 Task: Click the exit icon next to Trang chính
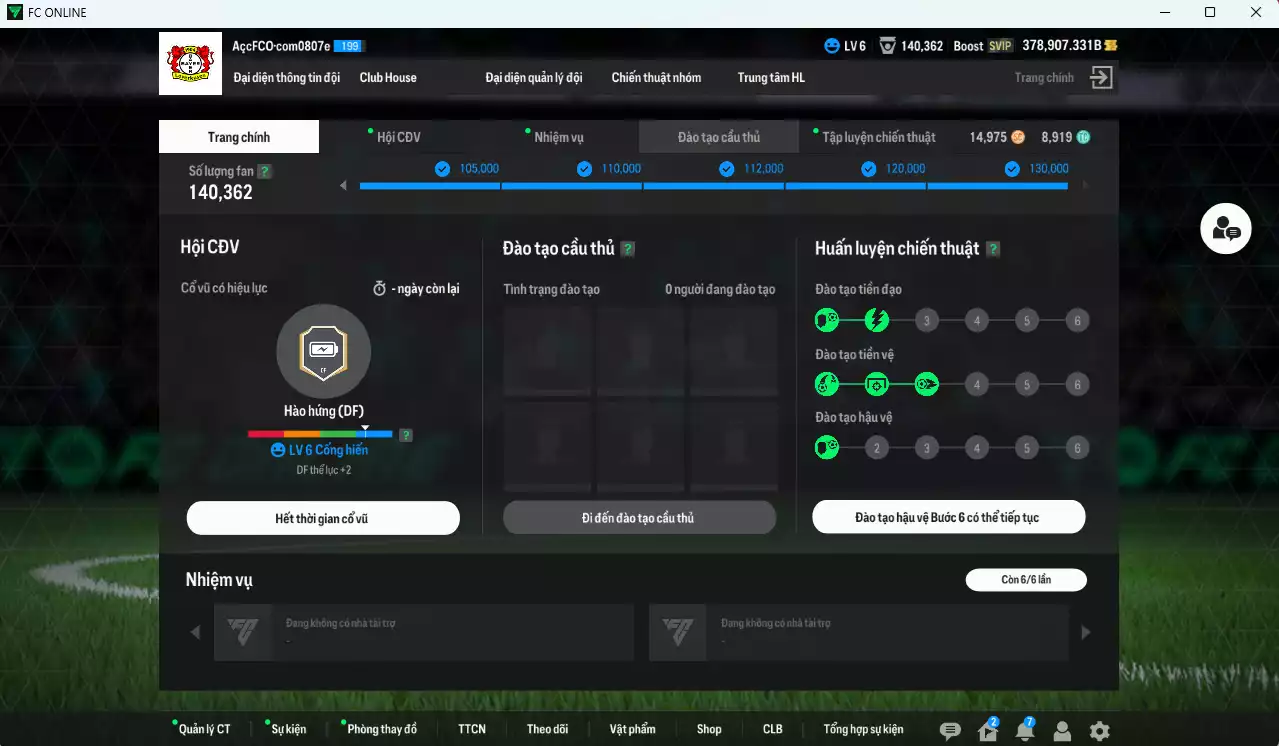point(1101,78)
